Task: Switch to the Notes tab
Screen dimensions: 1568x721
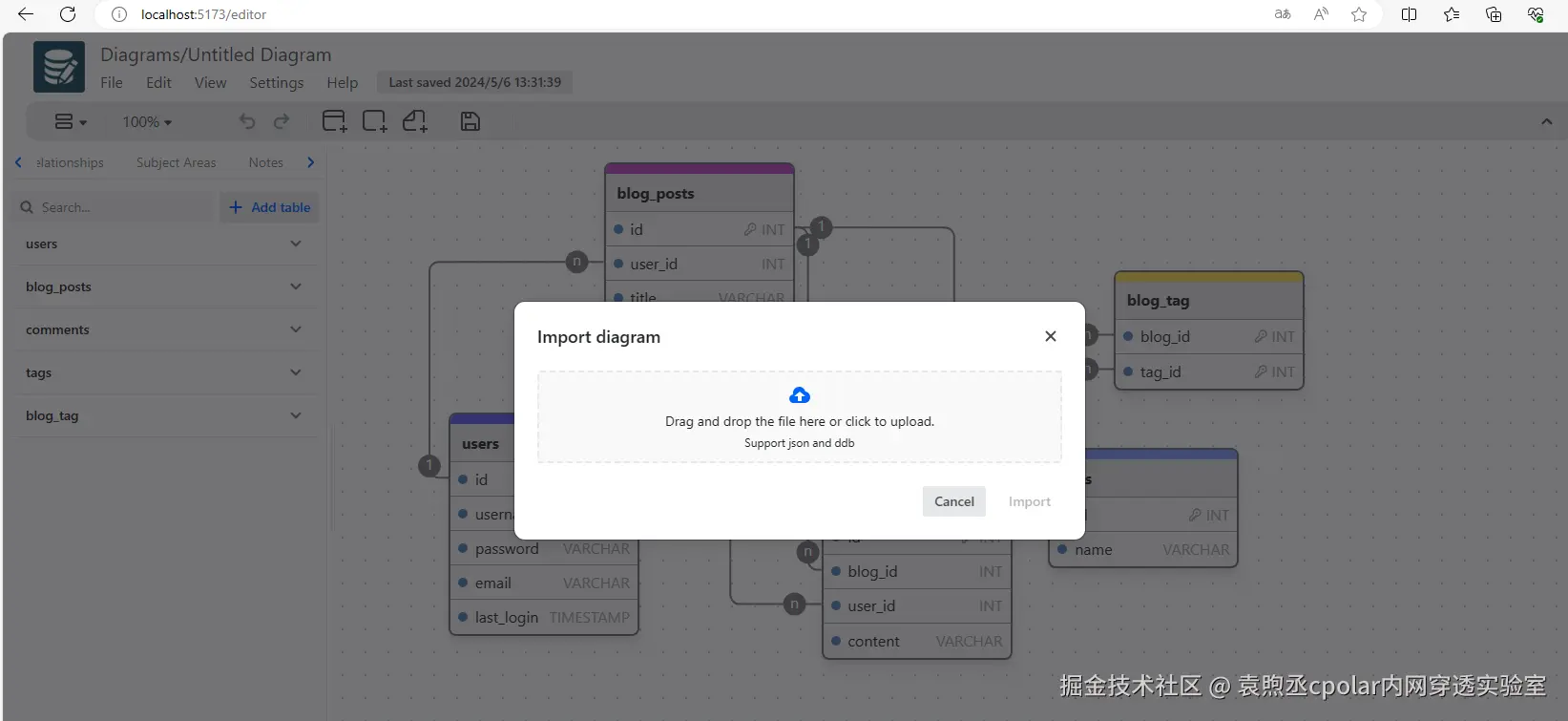Action: [x=266, y=162]
